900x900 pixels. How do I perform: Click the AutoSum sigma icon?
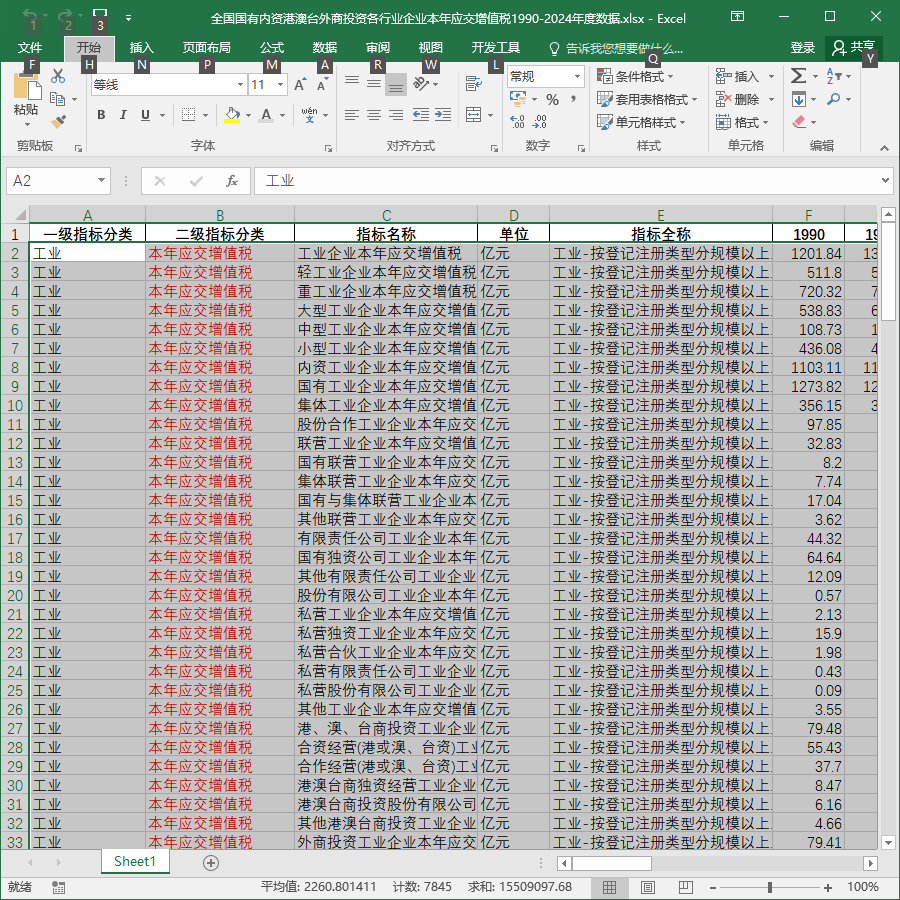[x=798, y=76]
